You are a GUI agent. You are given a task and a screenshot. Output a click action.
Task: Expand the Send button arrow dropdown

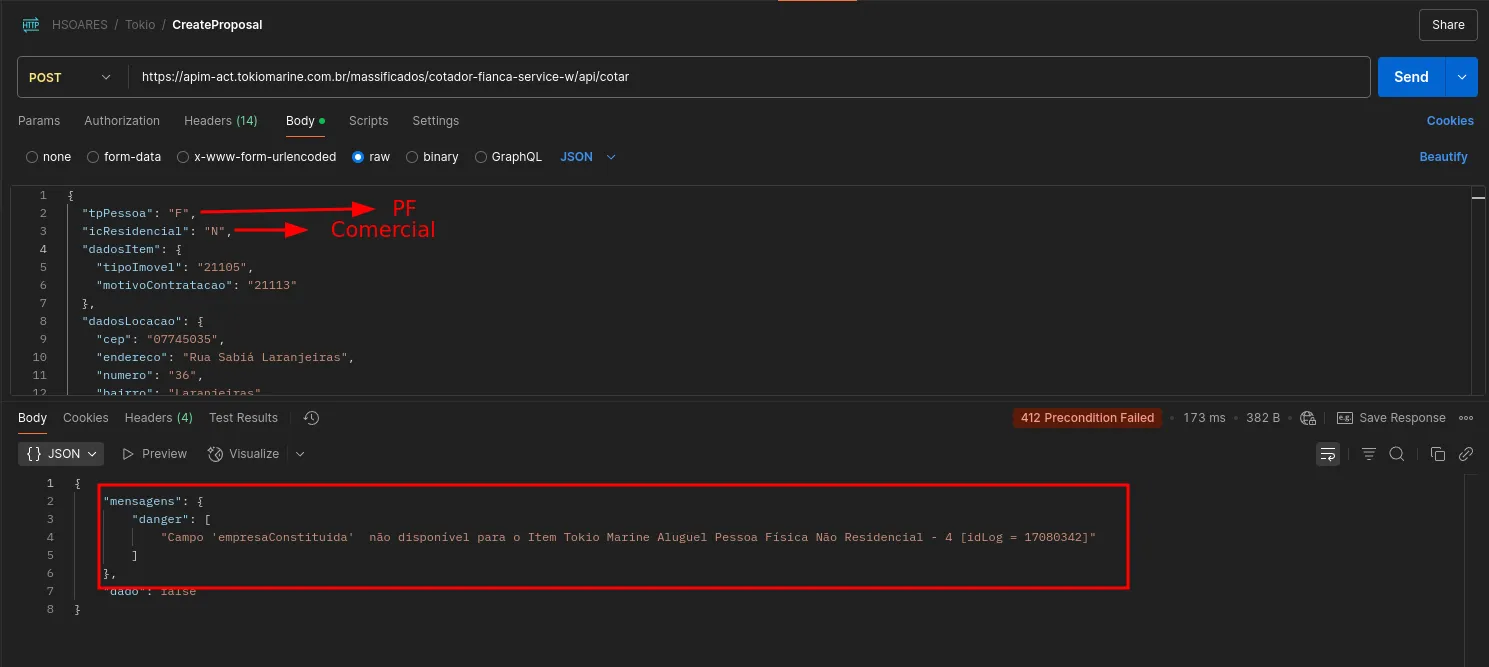click(1462, 77)
